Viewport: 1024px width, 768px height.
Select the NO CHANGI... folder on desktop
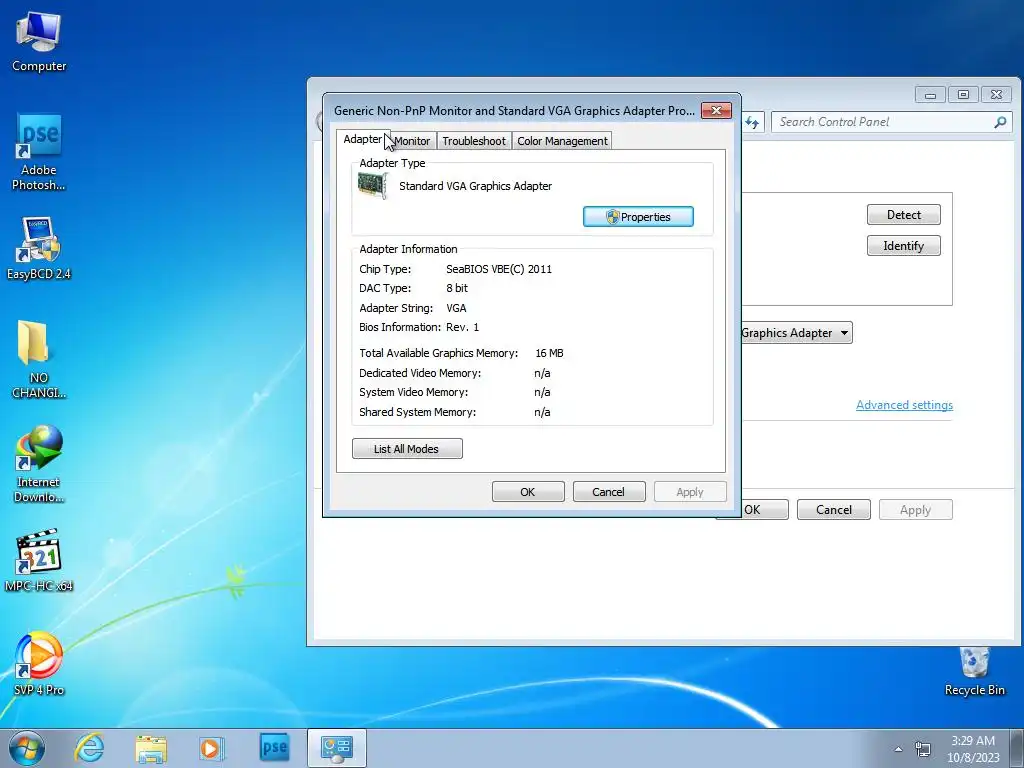(x=39, y=359)
